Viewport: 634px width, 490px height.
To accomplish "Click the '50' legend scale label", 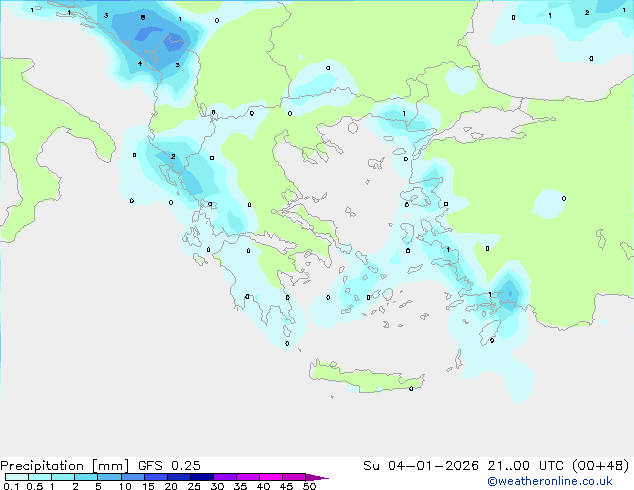I will (x=309, y=486).
